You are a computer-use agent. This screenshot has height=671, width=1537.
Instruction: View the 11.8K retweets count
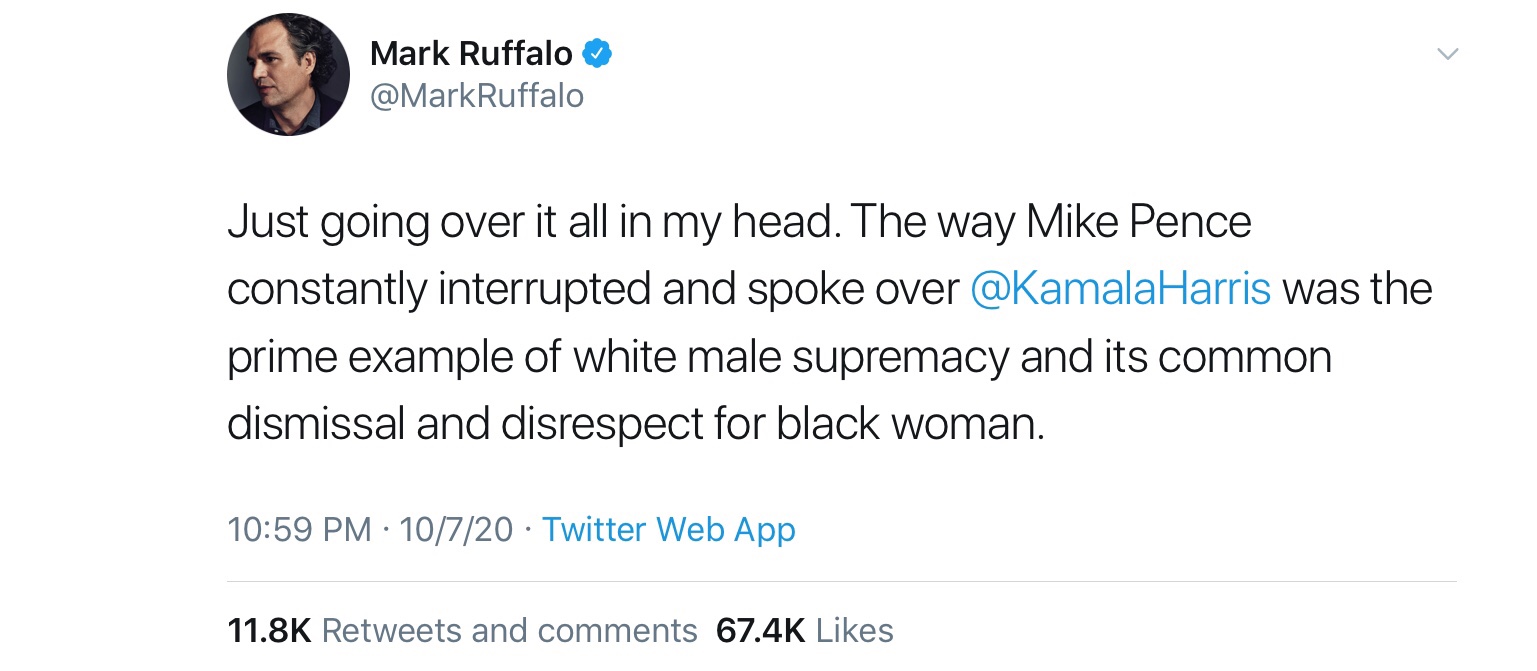coord(269,631)
